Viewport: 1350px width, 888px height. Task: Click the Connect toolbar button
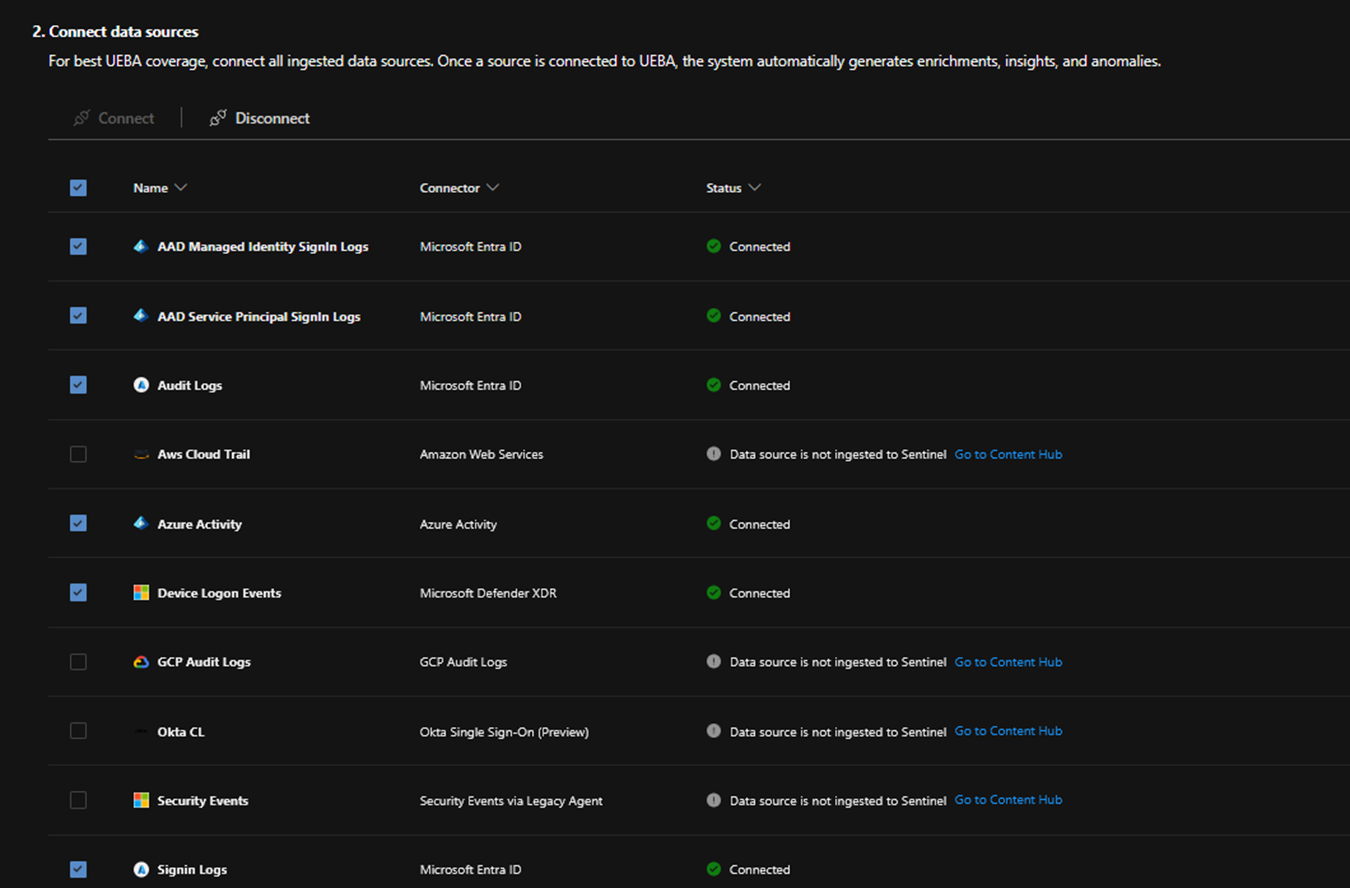pyautogui.click(x=114, y=118)
